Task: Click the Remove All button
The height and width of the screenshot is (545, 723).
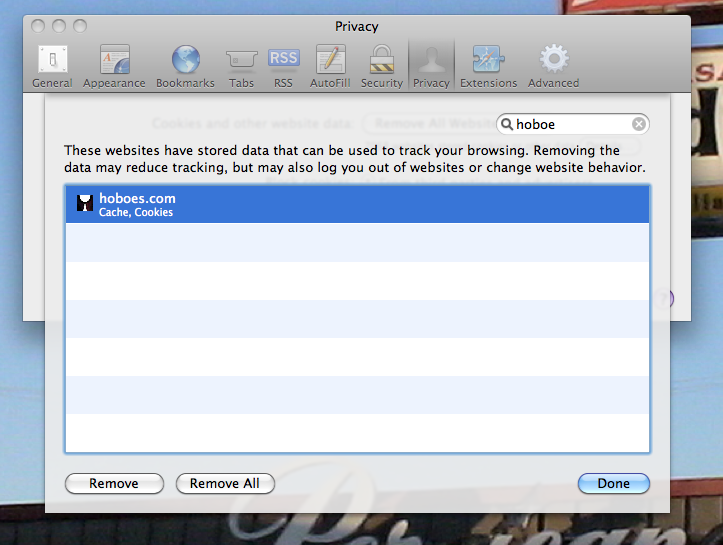Action: pos(225,484)
